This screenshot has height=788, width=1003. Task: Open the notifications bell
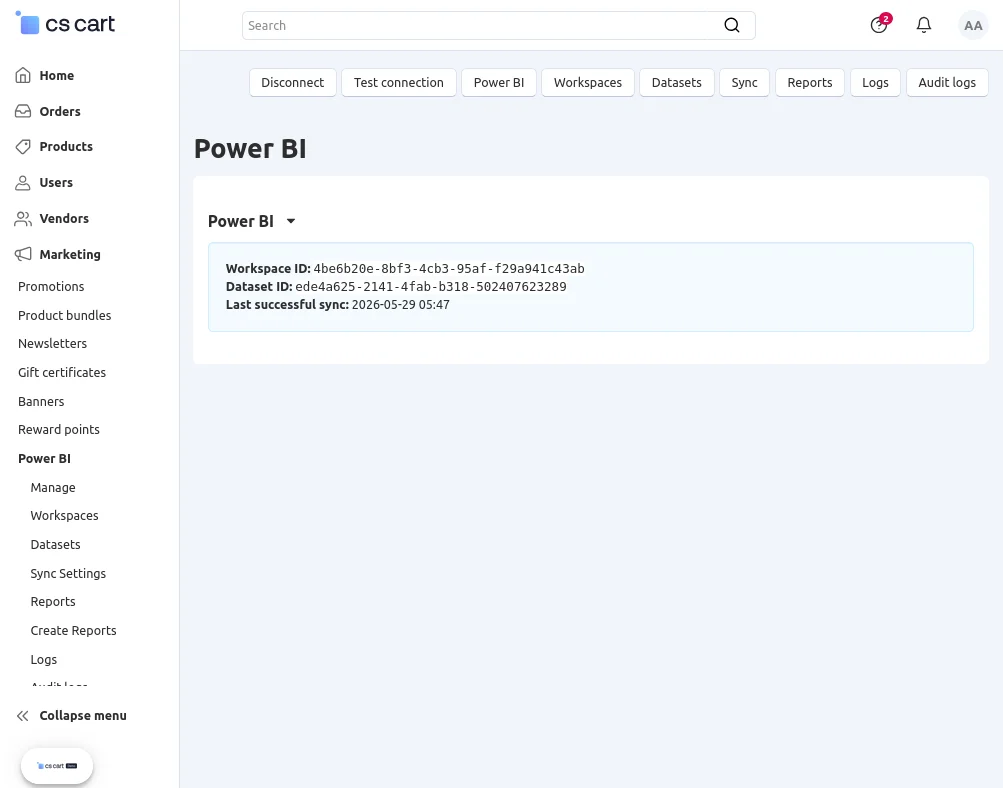coord(924,25)
